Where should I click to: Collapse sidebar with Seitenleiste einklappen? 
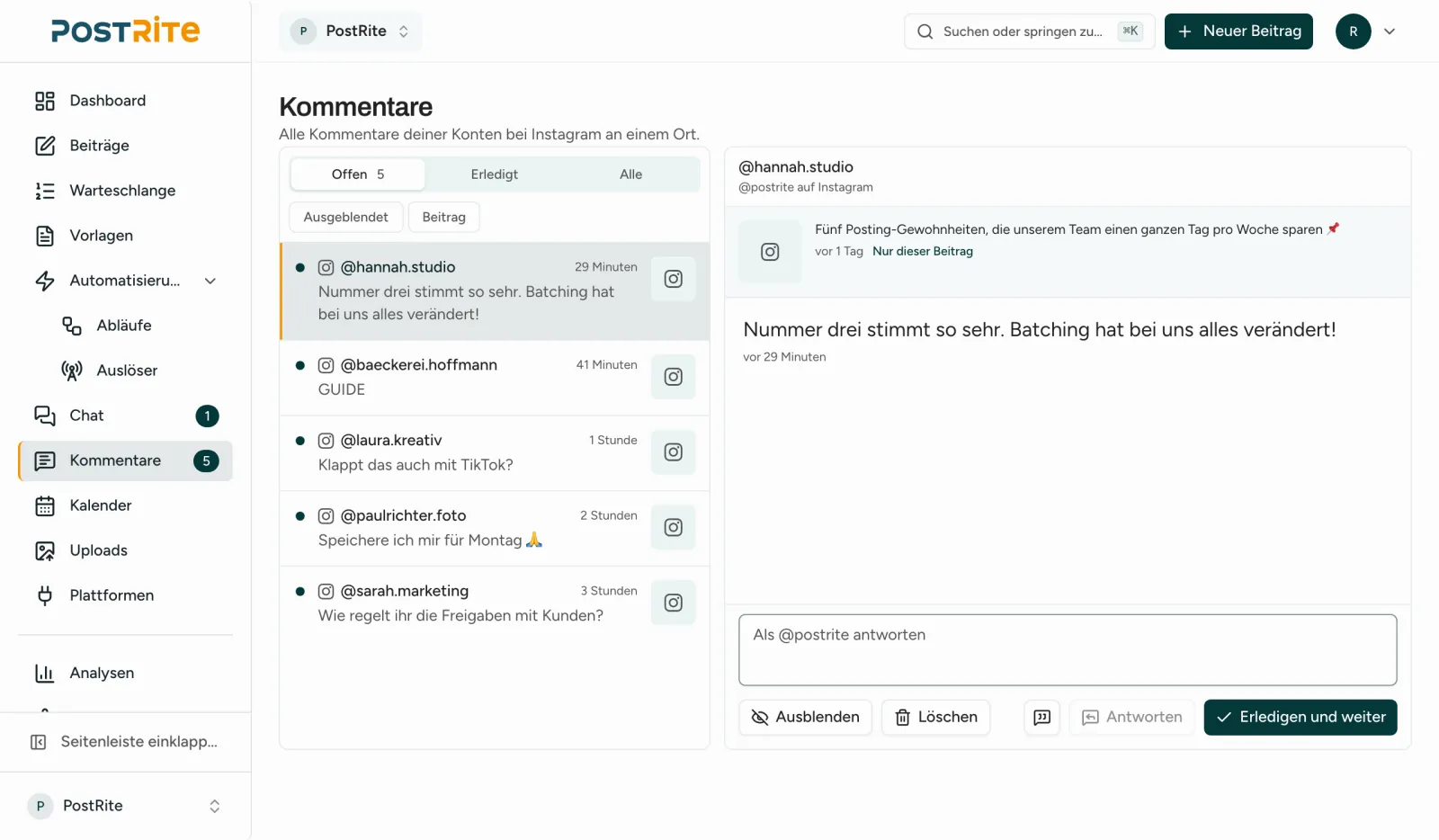point(125,742)
